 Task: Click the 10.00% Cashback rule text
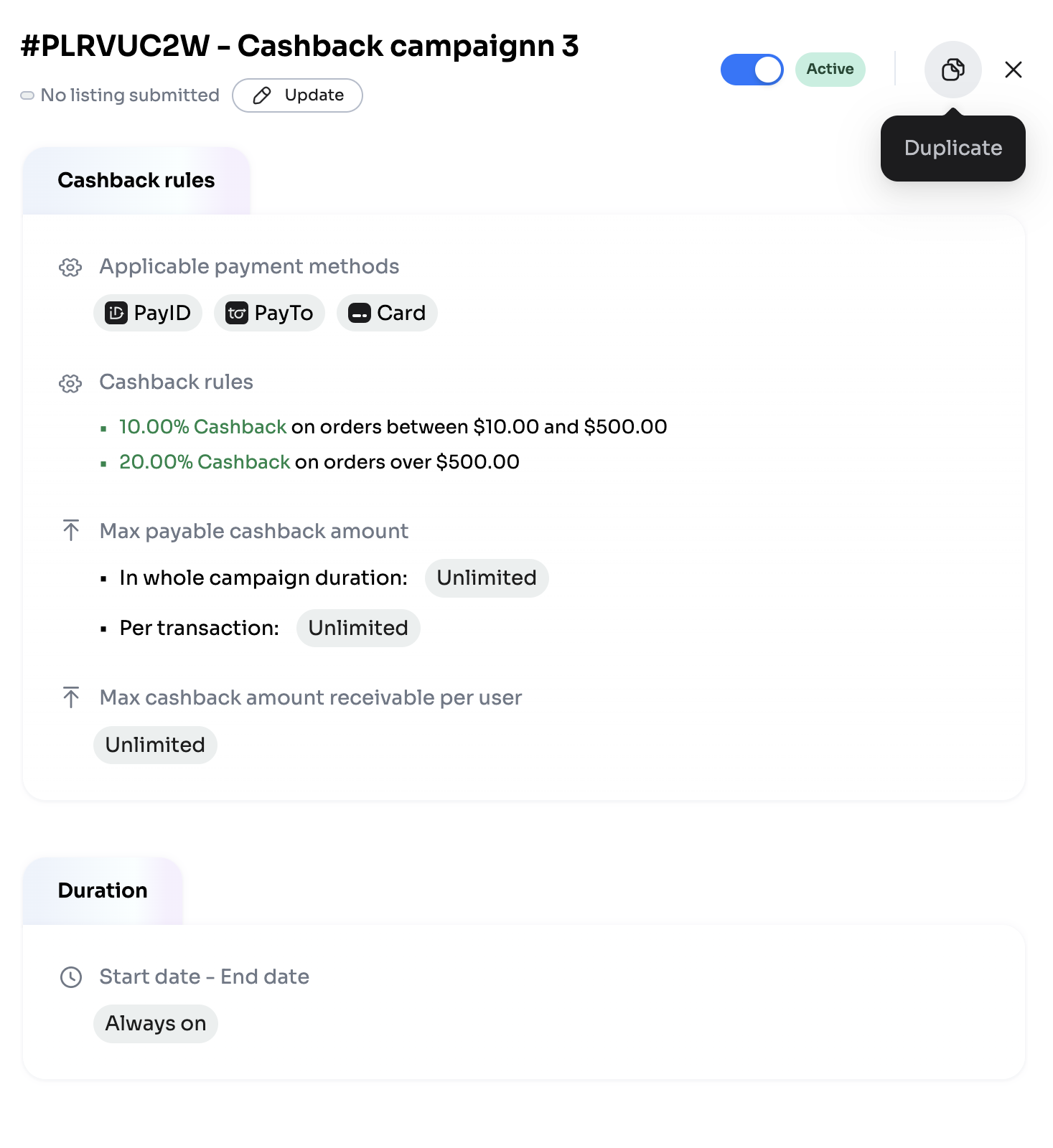[203, 427]
